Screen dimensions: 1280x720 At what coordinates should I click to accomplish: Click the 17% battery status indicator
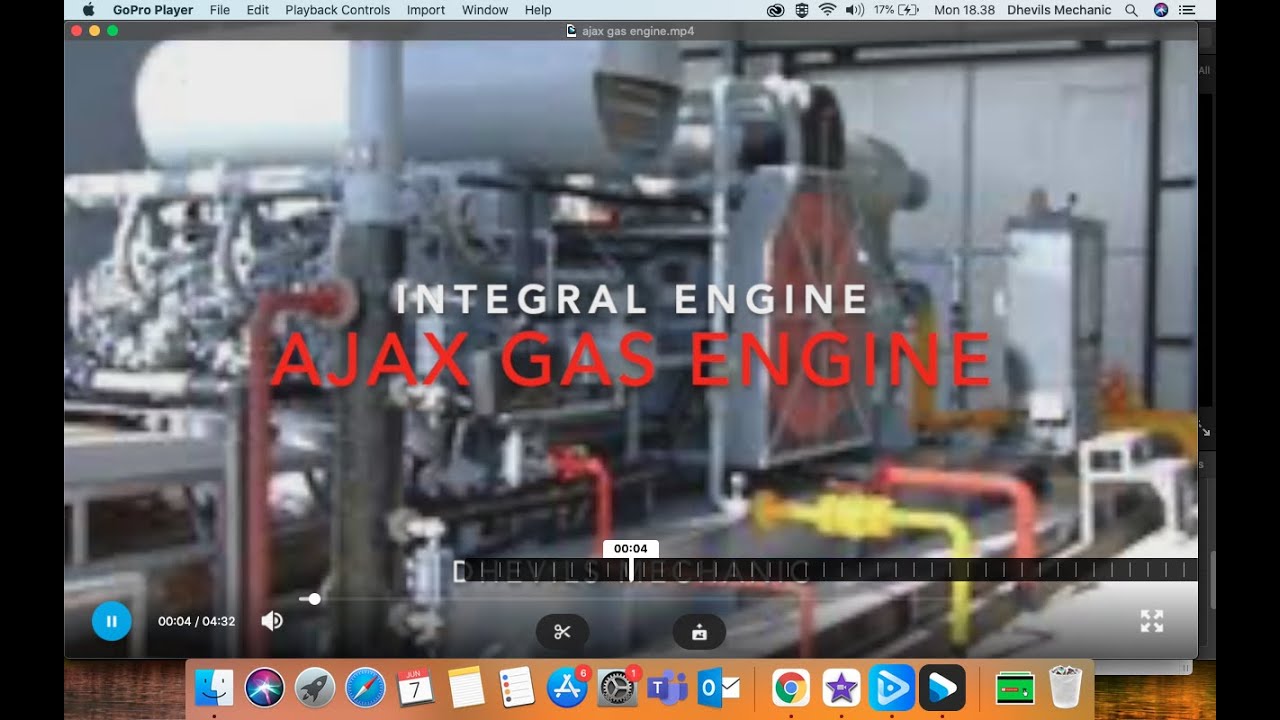(896, 10)
